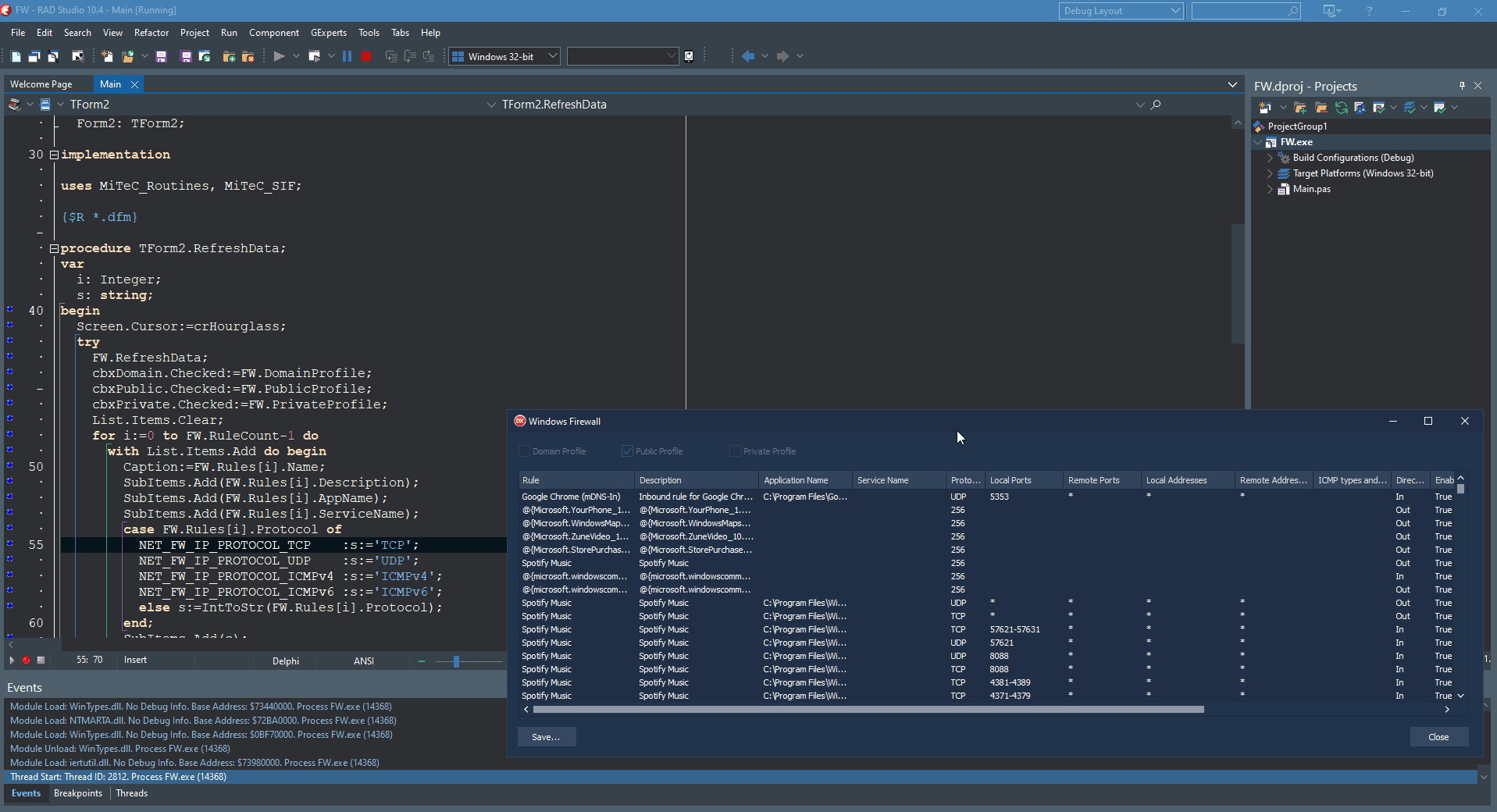Click the Save floppy-disk icon in main toolbar
This screenshot has width=1497, height=812.
point(162,56)
